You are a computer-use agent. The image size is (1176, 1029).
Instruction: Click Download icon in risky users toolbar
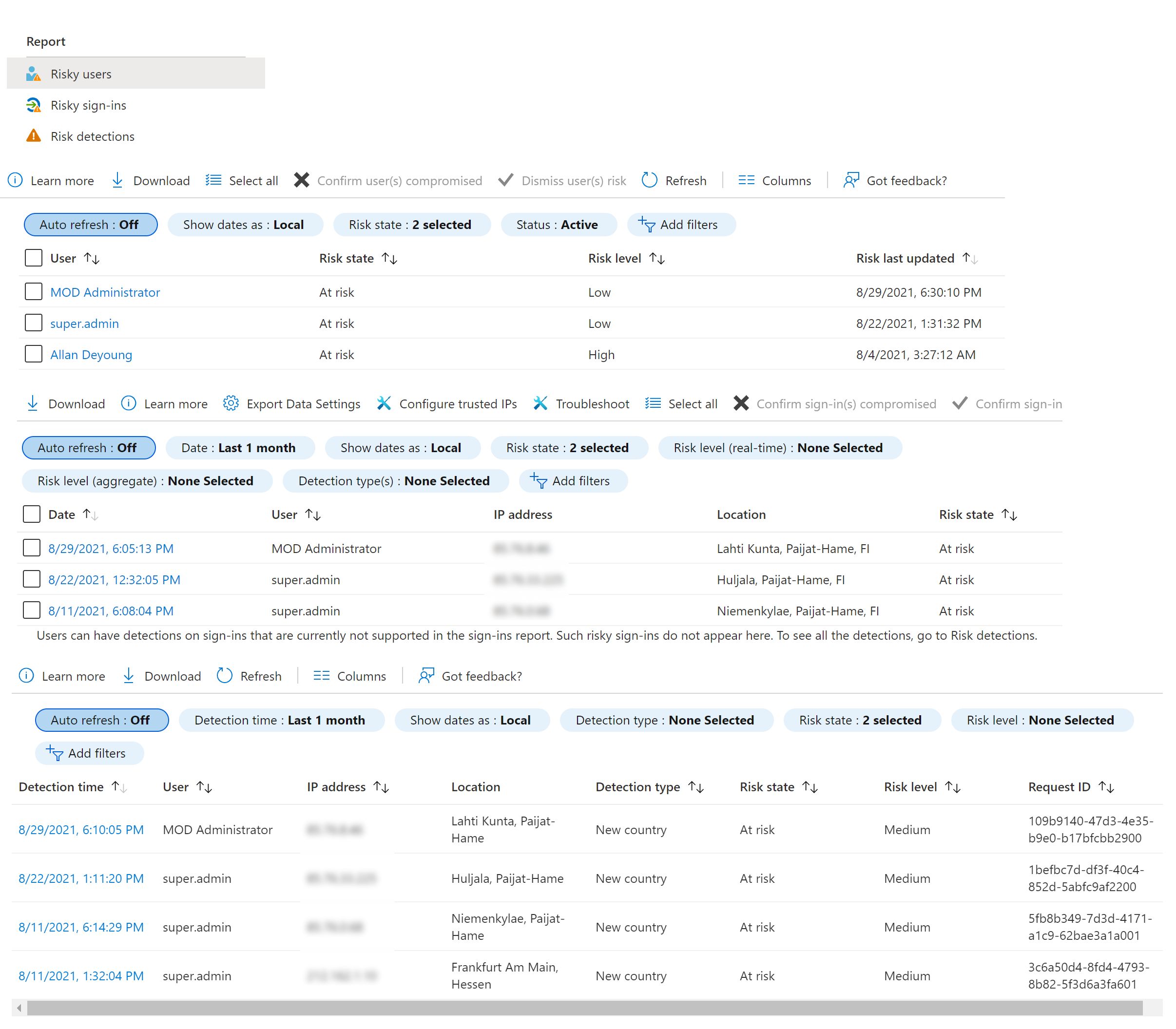coord(117,180)
